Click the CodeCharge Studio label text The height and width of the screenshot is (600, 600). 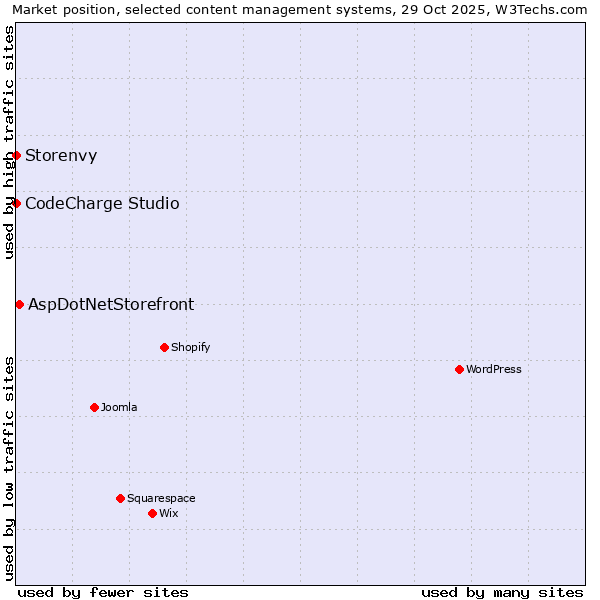click(102, 203)
